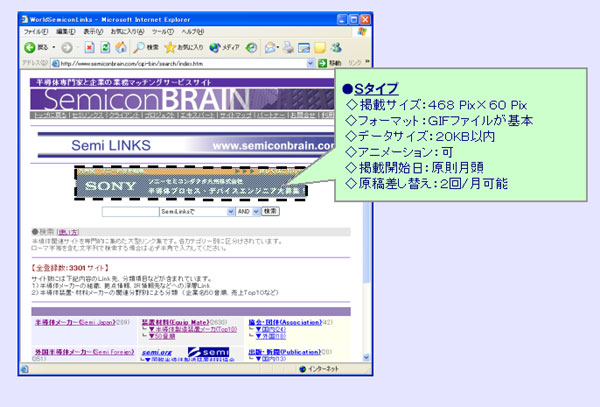Open the ファイル(F) menu
Screen dimensions: 600x407
(36, 32)
